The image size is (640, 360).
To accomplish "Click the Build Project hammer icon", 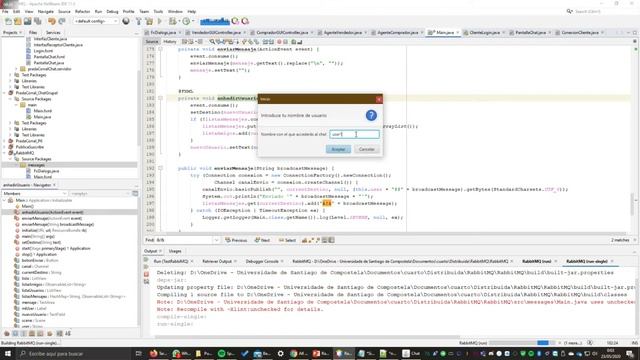I will pyautogui.click(x=139, y=21).
